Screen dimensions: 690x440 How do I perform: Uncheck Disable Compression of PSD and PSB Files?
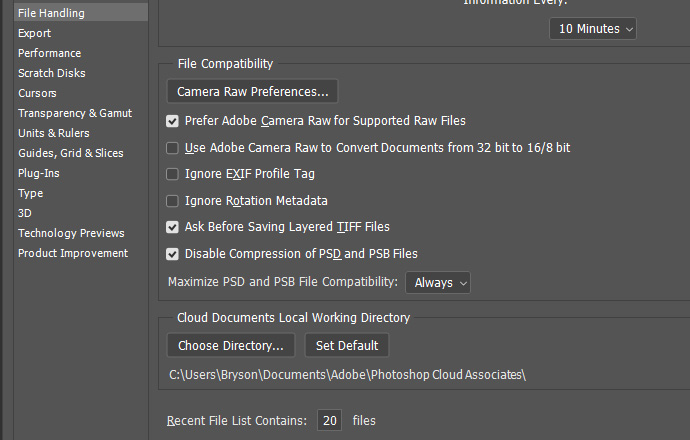[172, 254]
